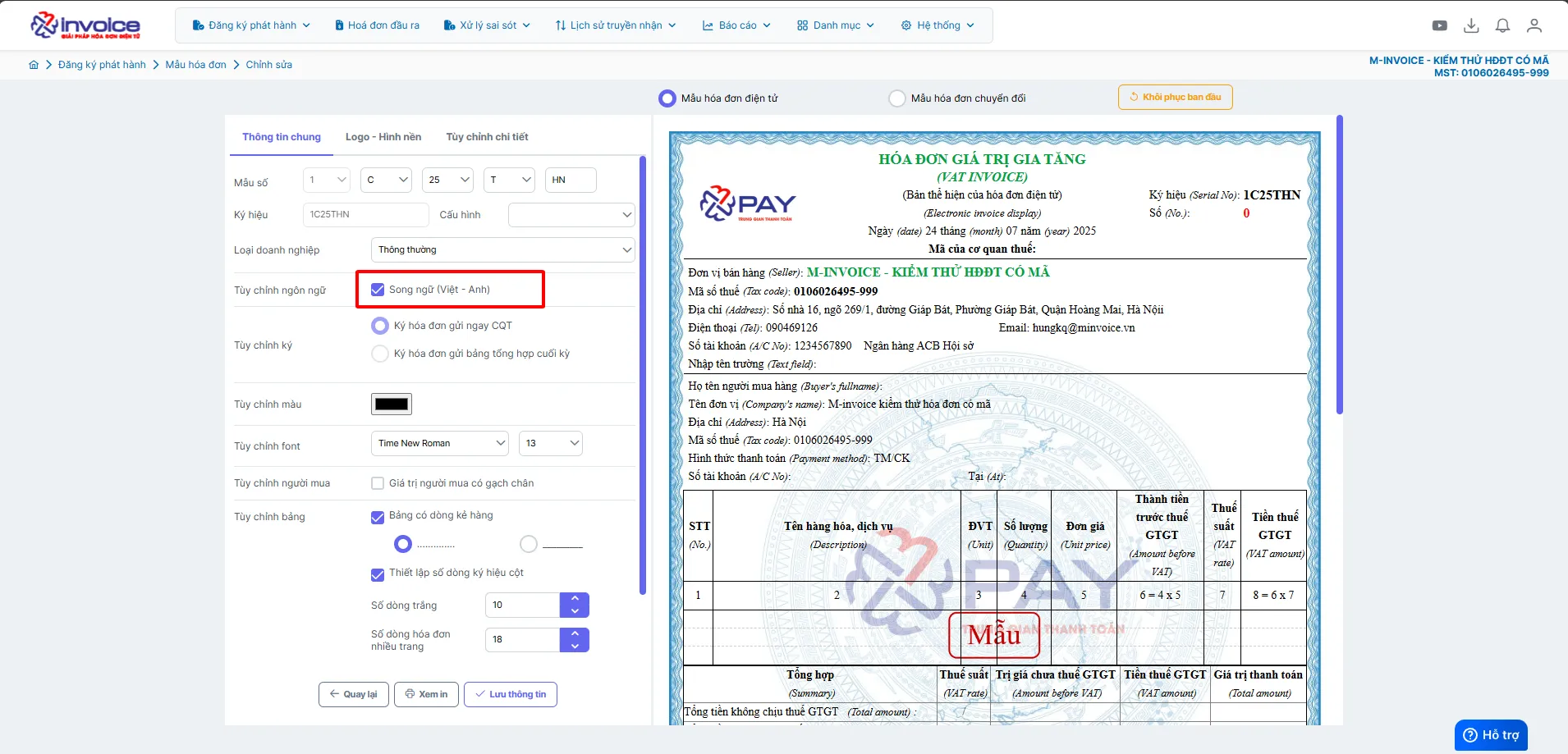The height and width of the screenshot is (754, 1568).
Task: Select 'Mẫu hóa đơn điện tử' radio
Action: (x=667, y=98)
